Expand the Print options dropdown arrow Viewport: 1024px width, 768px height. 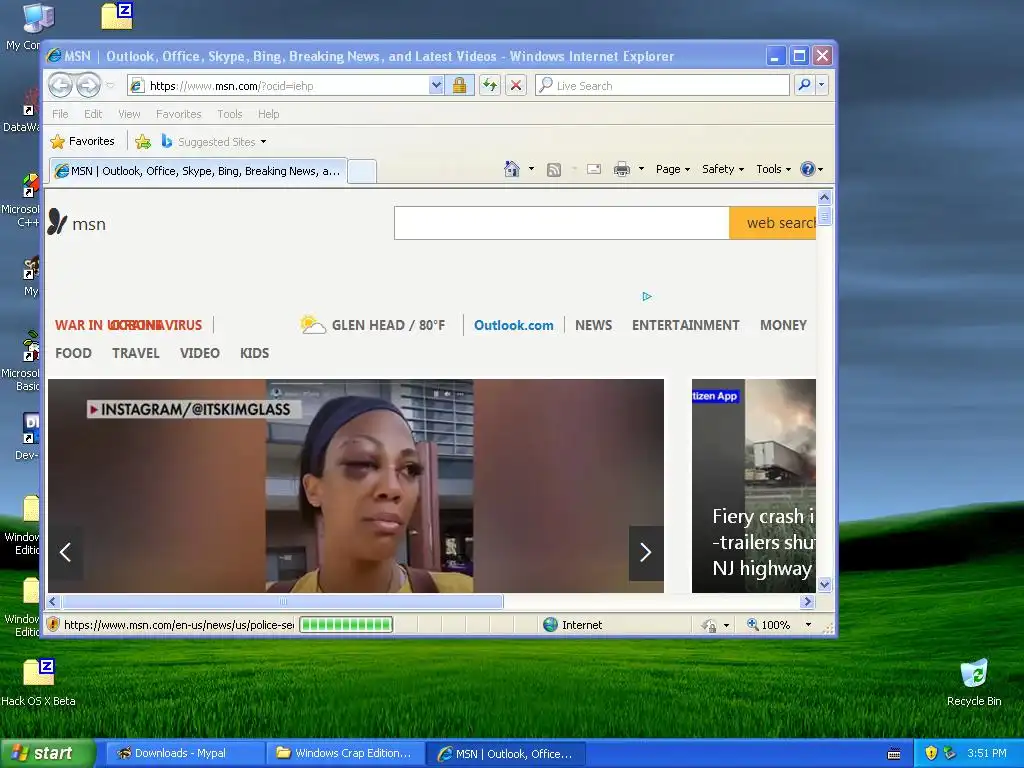click(x=641, y=169)
